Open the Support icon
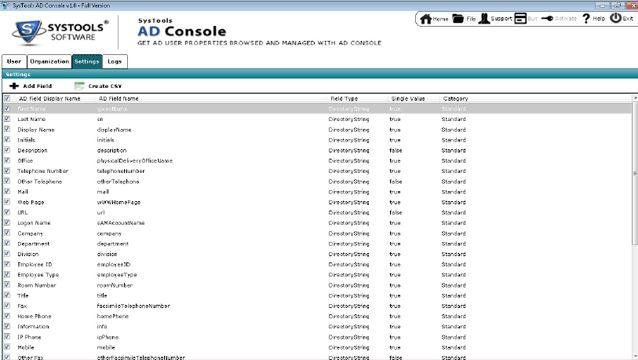 click(484, 19)
